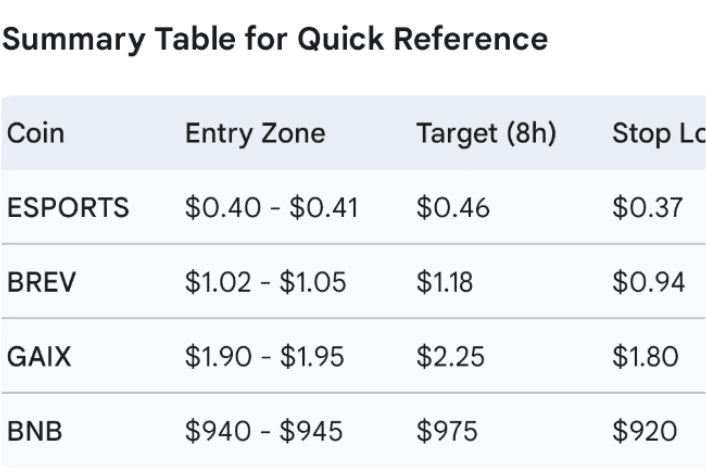Click the BNB target value $975

click(447, 432)
